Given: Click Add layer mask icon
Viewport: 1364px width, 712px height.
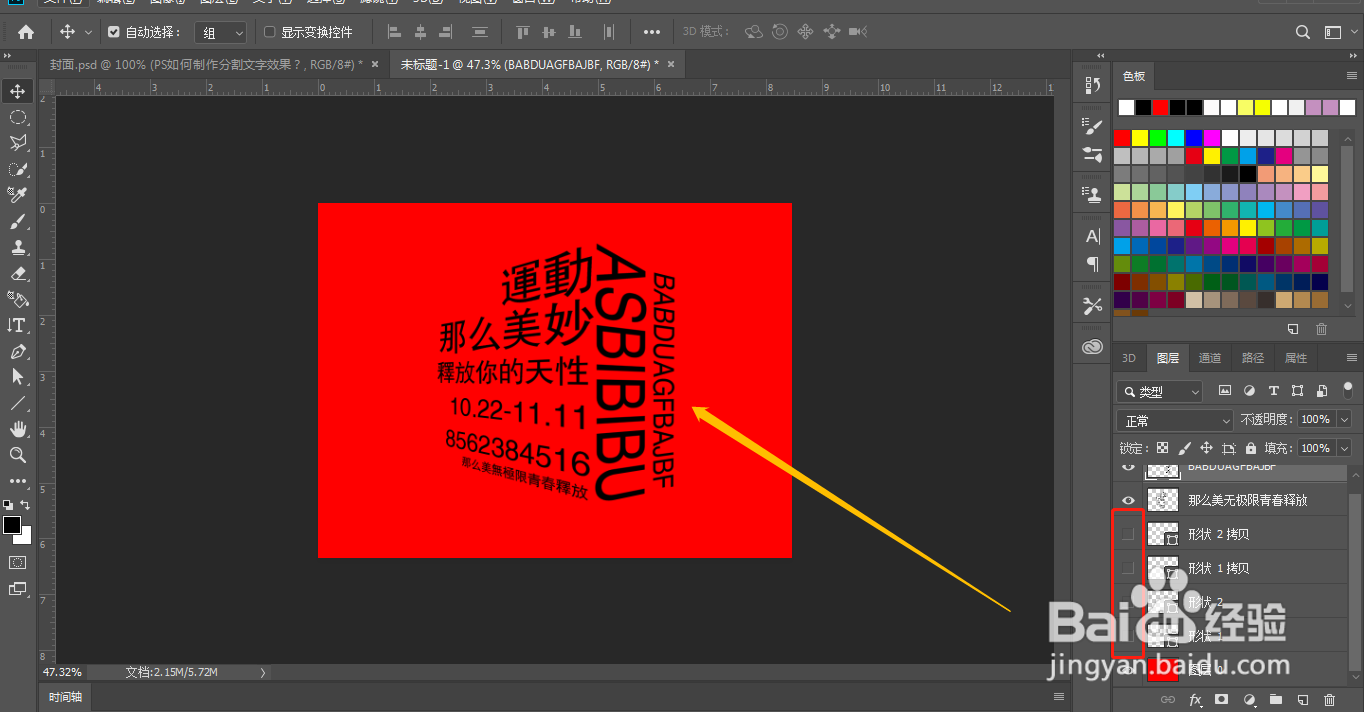Looking at the screenshot, I should coord(1222,700).
